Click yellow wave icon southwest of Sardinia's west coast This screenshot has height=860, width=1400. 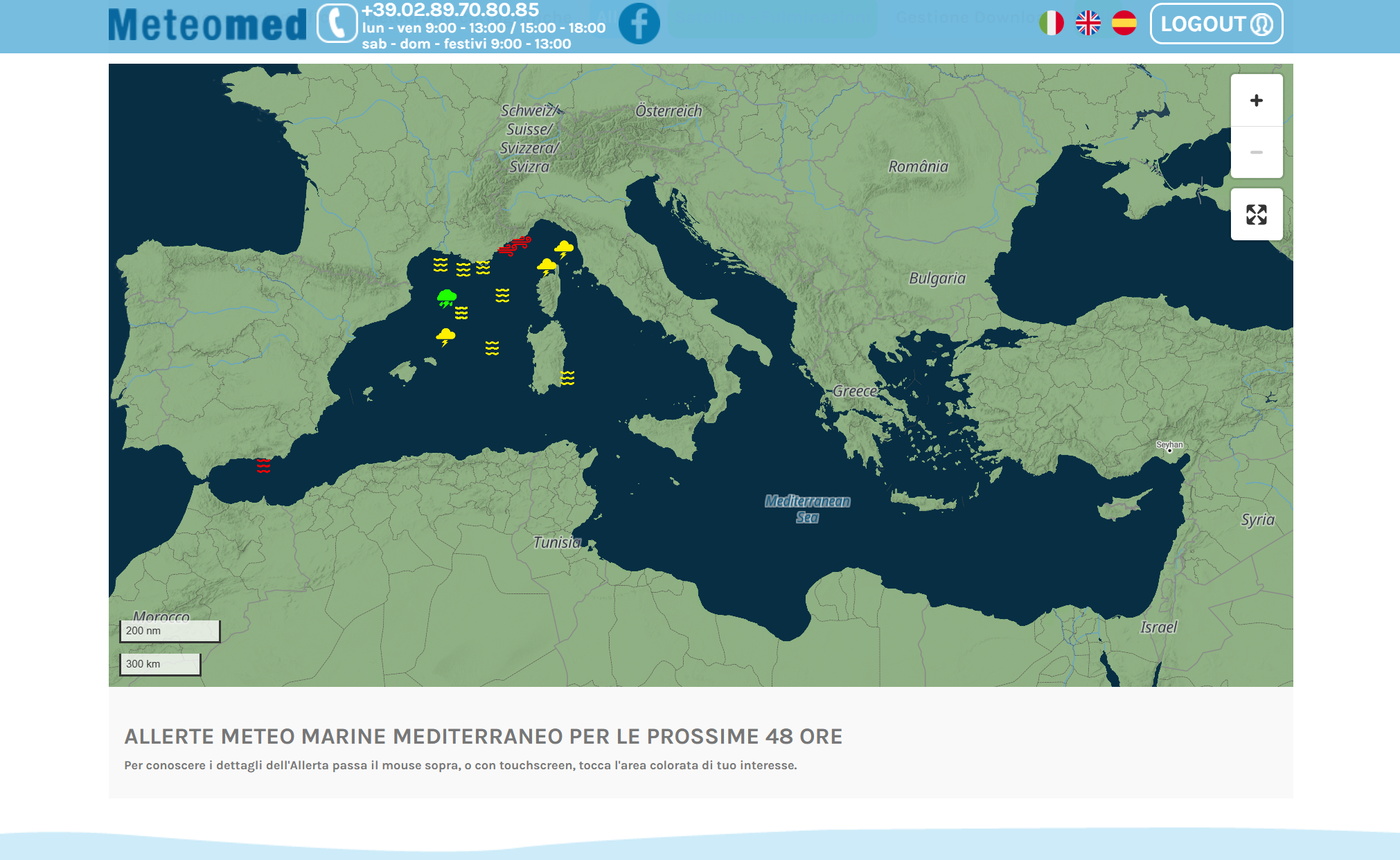(492, 348)
